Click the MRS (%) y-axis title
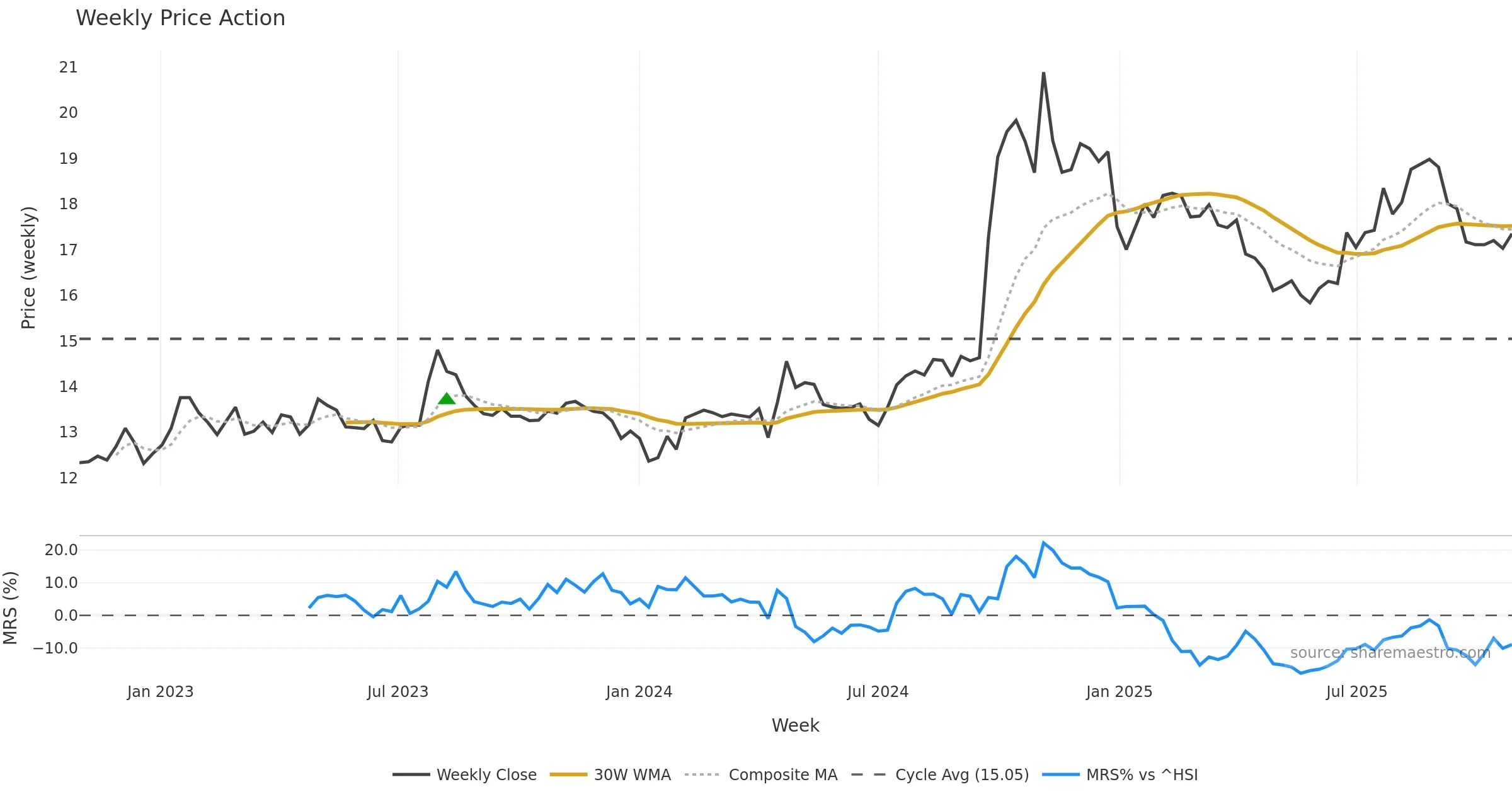1512x794 pixels. click(x=10, y=608)
